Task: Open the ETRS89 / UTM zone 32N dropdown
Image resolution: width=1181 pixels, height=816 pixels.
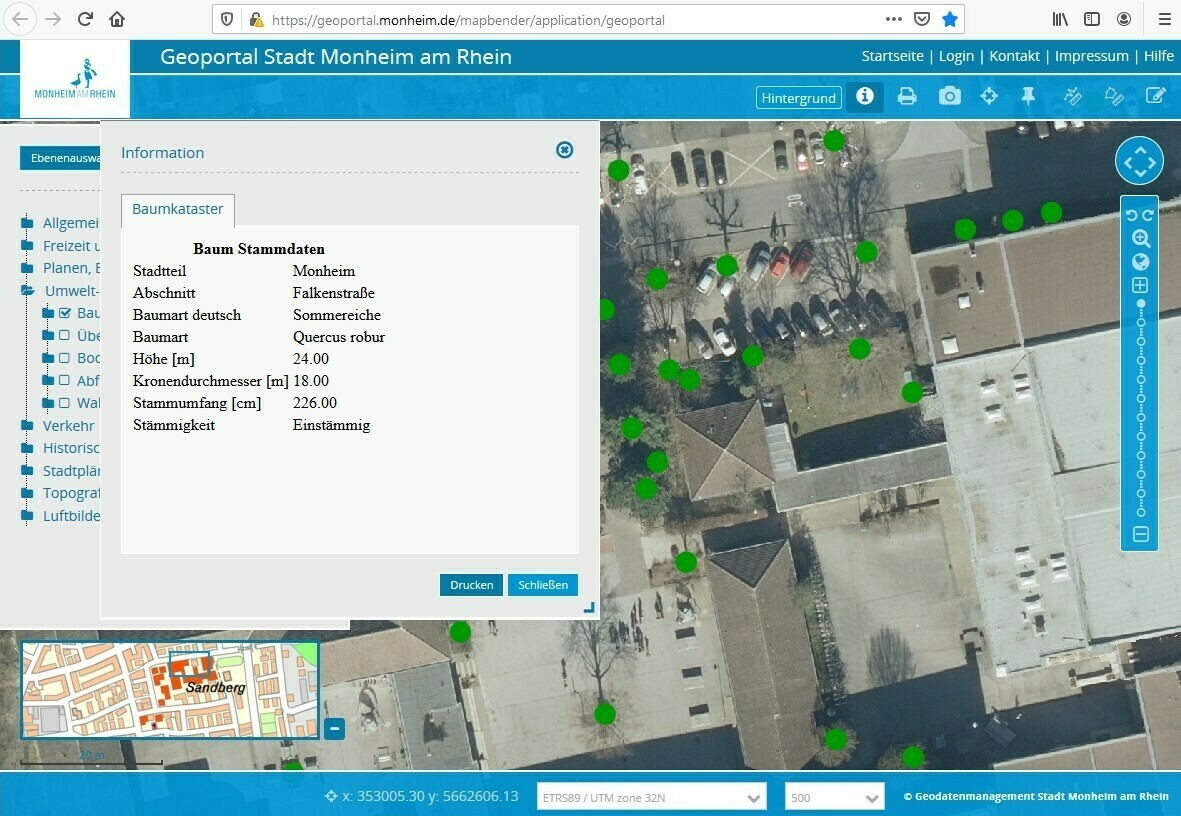Action: coord(652,798)
